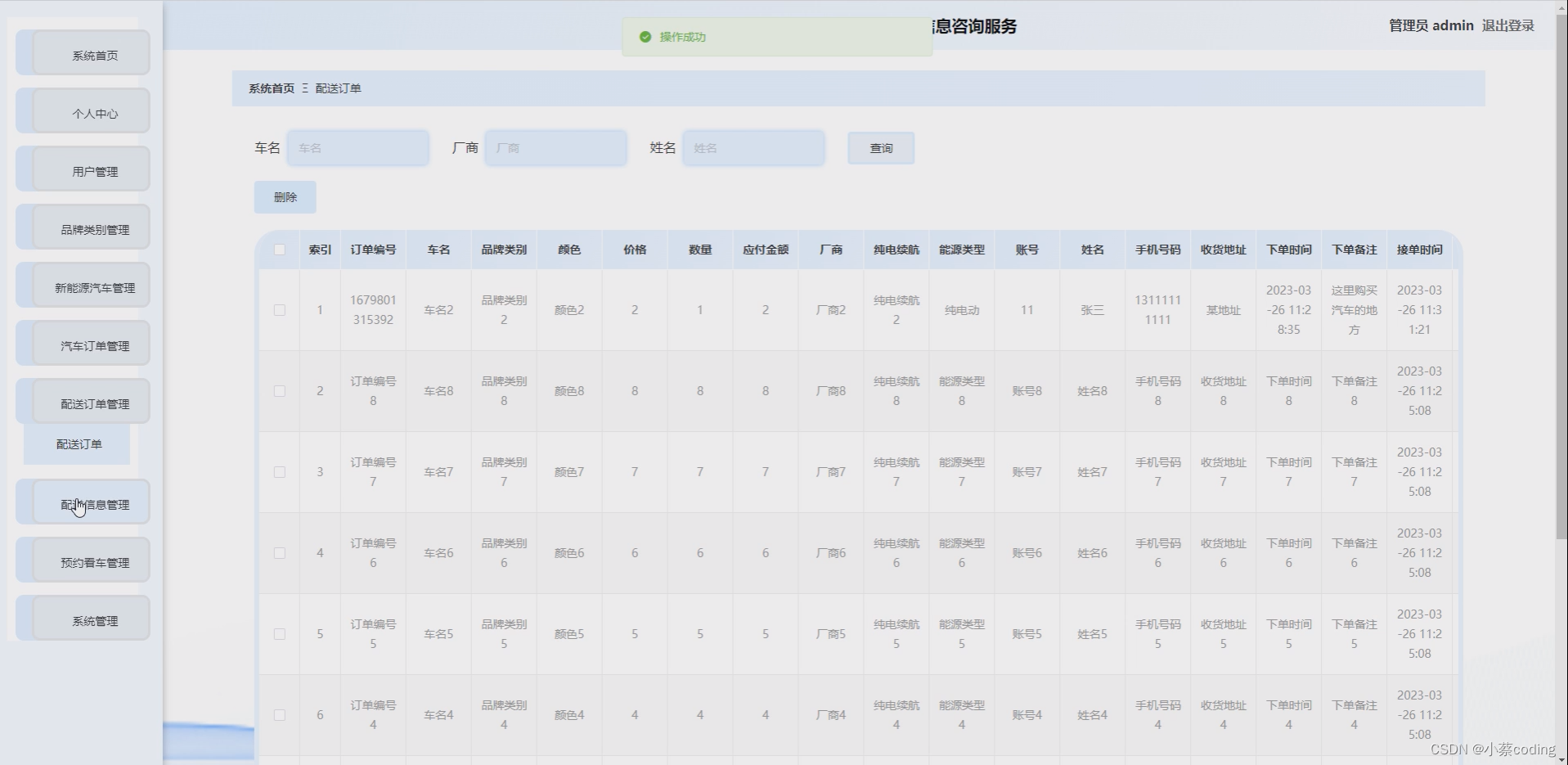Go to 系统首页 via the breadcrumb
The image size is (1568, 765).
pos(272,88)
